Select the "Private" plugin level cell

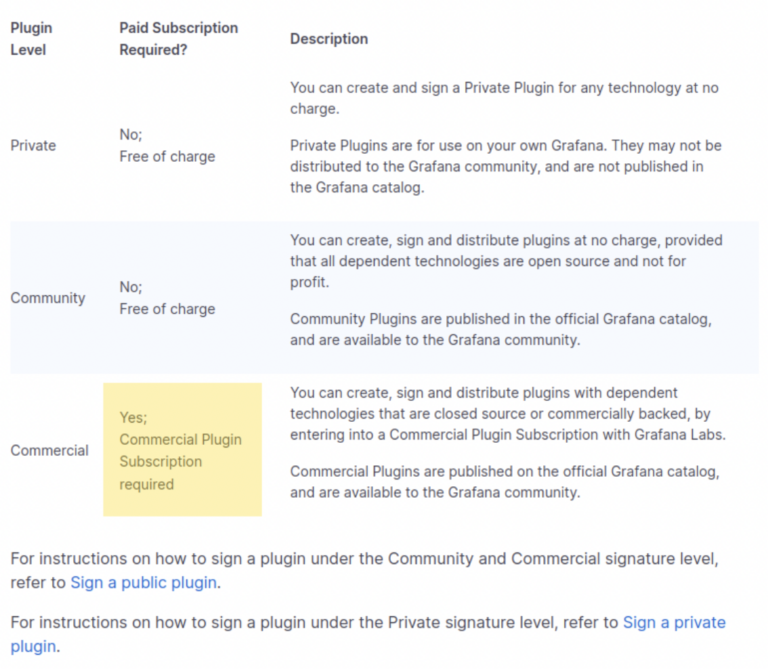pos(33,145)
